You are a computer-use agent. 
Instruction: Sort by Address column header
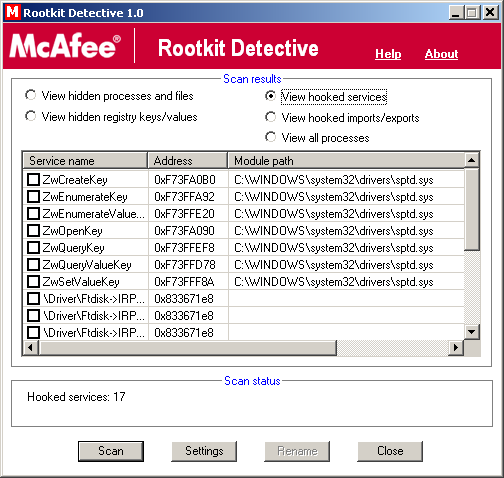pos(188,161)
